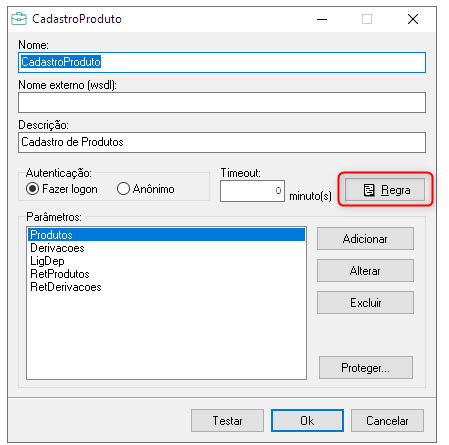449x445 pixels.
Task: Edit the Descrição field
Action: [222, 142]
